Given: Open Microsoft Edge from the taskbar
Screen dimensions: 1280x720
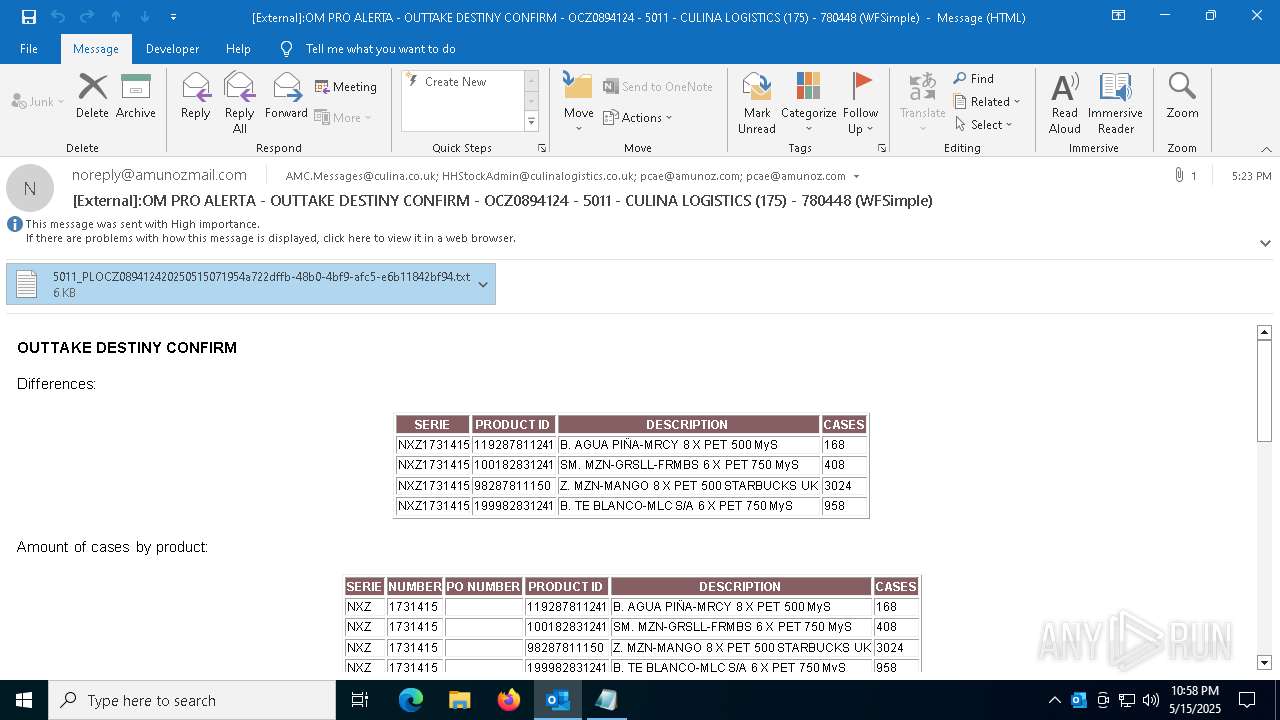Looking at the screenshot, I should [411, 700].
